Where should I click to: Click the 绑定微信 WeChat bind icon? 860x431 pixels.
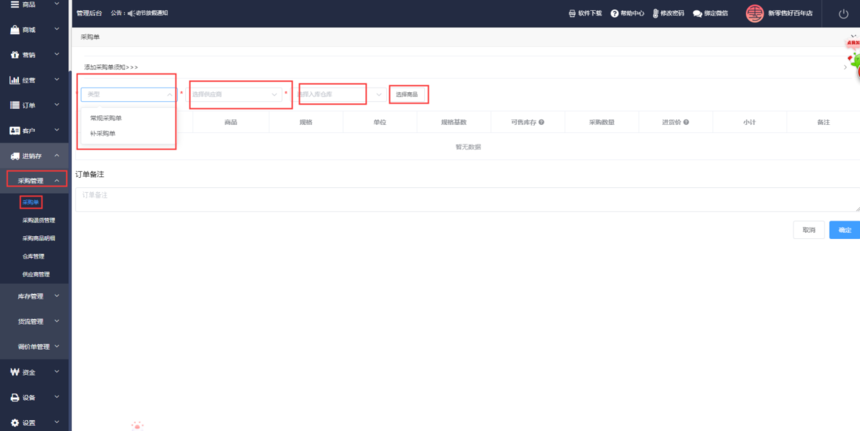[x=697, y=14]
